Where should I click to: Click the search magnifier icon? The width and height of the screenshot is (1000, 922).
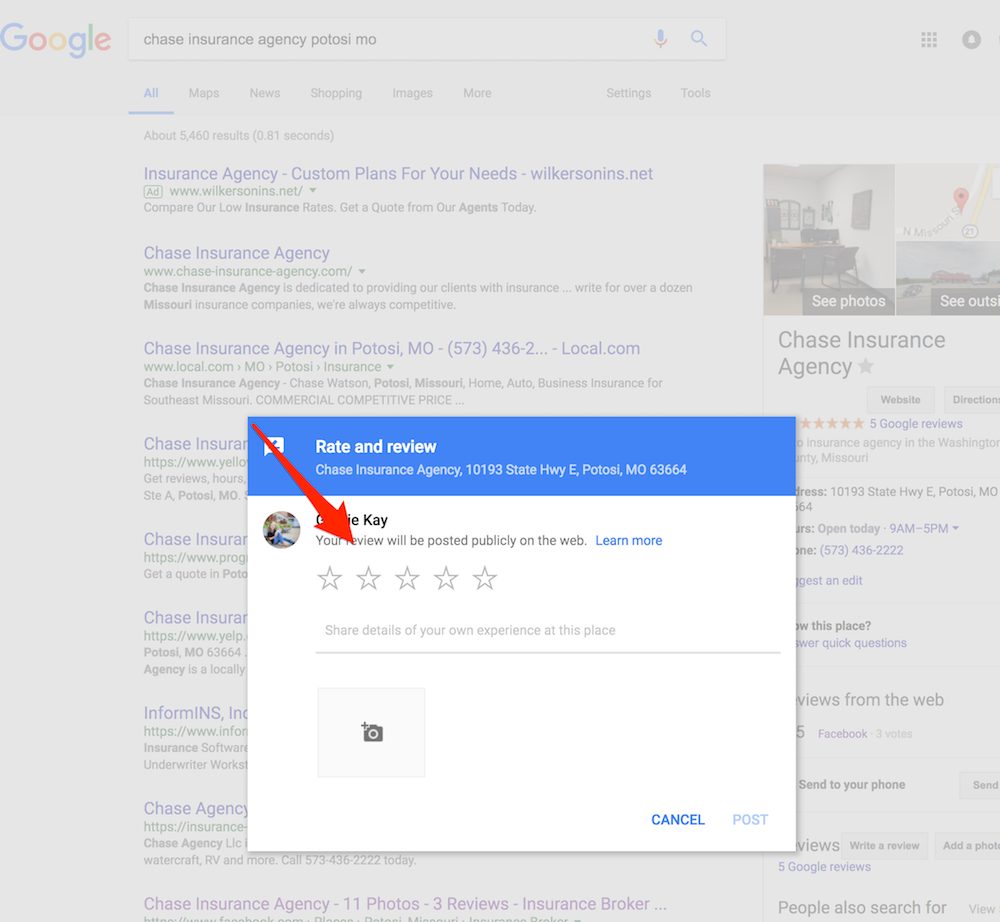[699, 39]
